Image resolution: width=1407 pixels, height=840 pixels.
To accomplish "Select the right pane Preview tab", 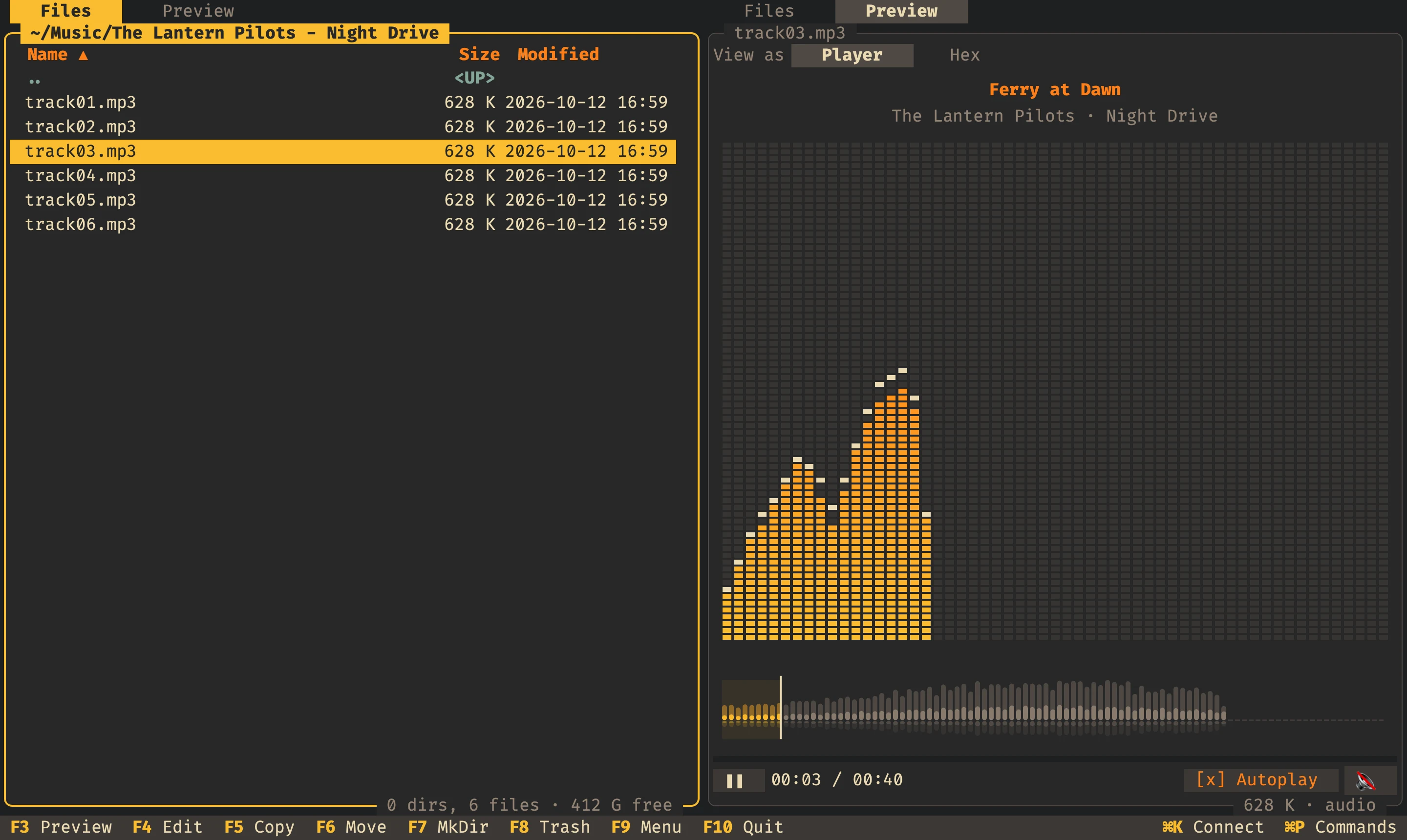I will pos(901,11).
